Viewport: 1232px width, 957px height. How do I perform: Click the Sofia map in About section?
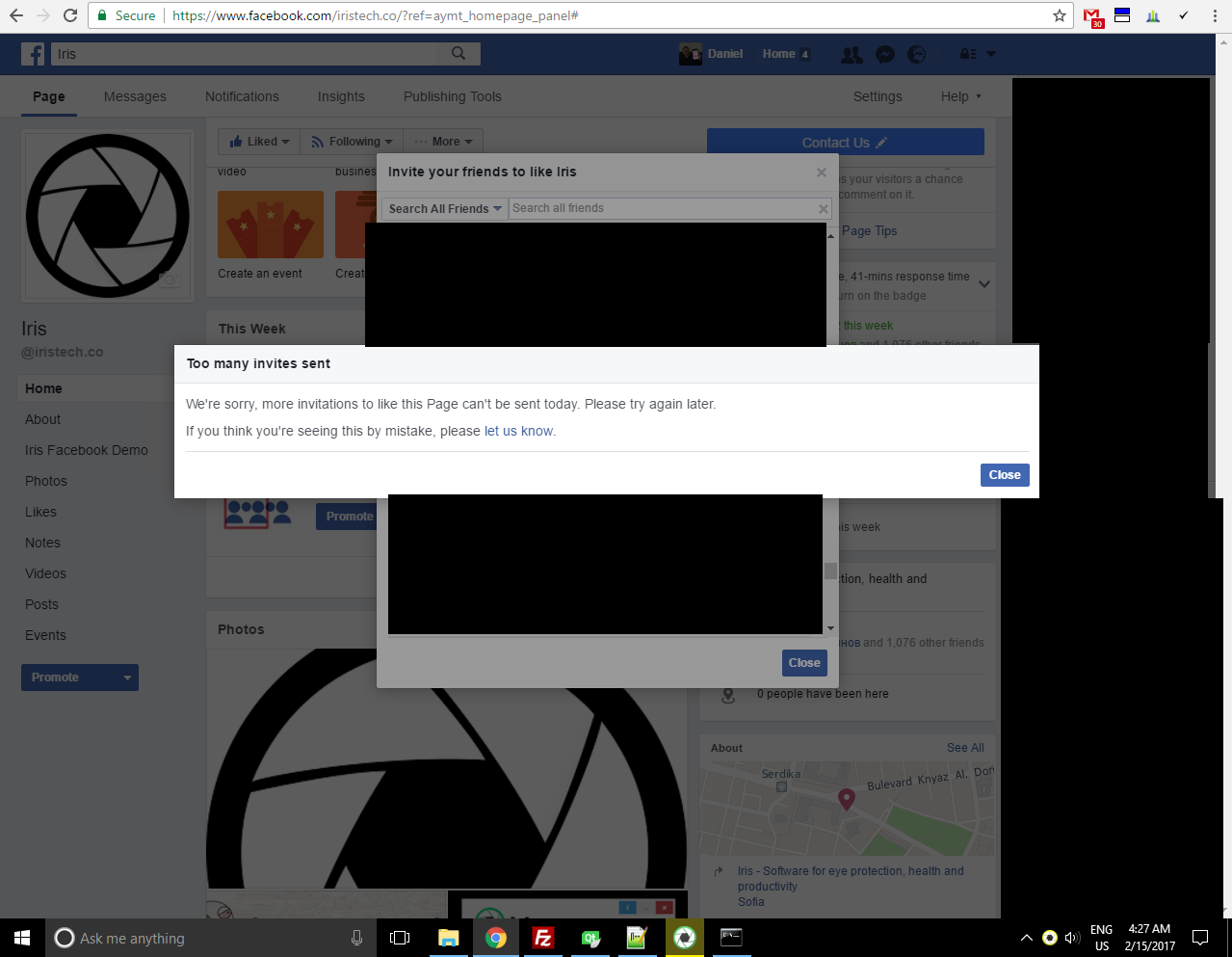click(x=848, y=810)
